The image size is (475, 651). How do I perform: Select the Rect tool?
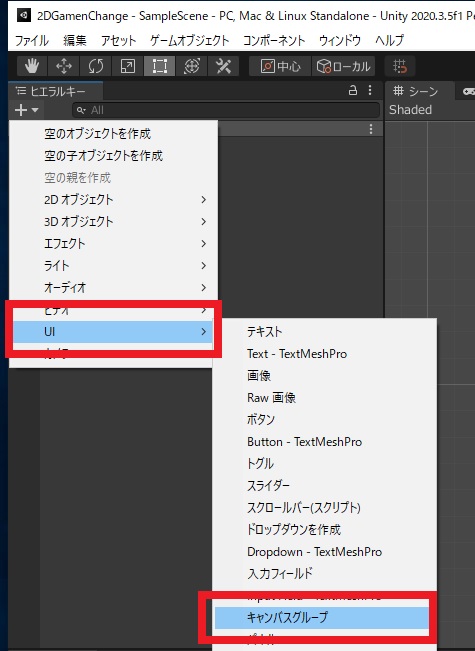pyautogui.click(x=159, y=66)
